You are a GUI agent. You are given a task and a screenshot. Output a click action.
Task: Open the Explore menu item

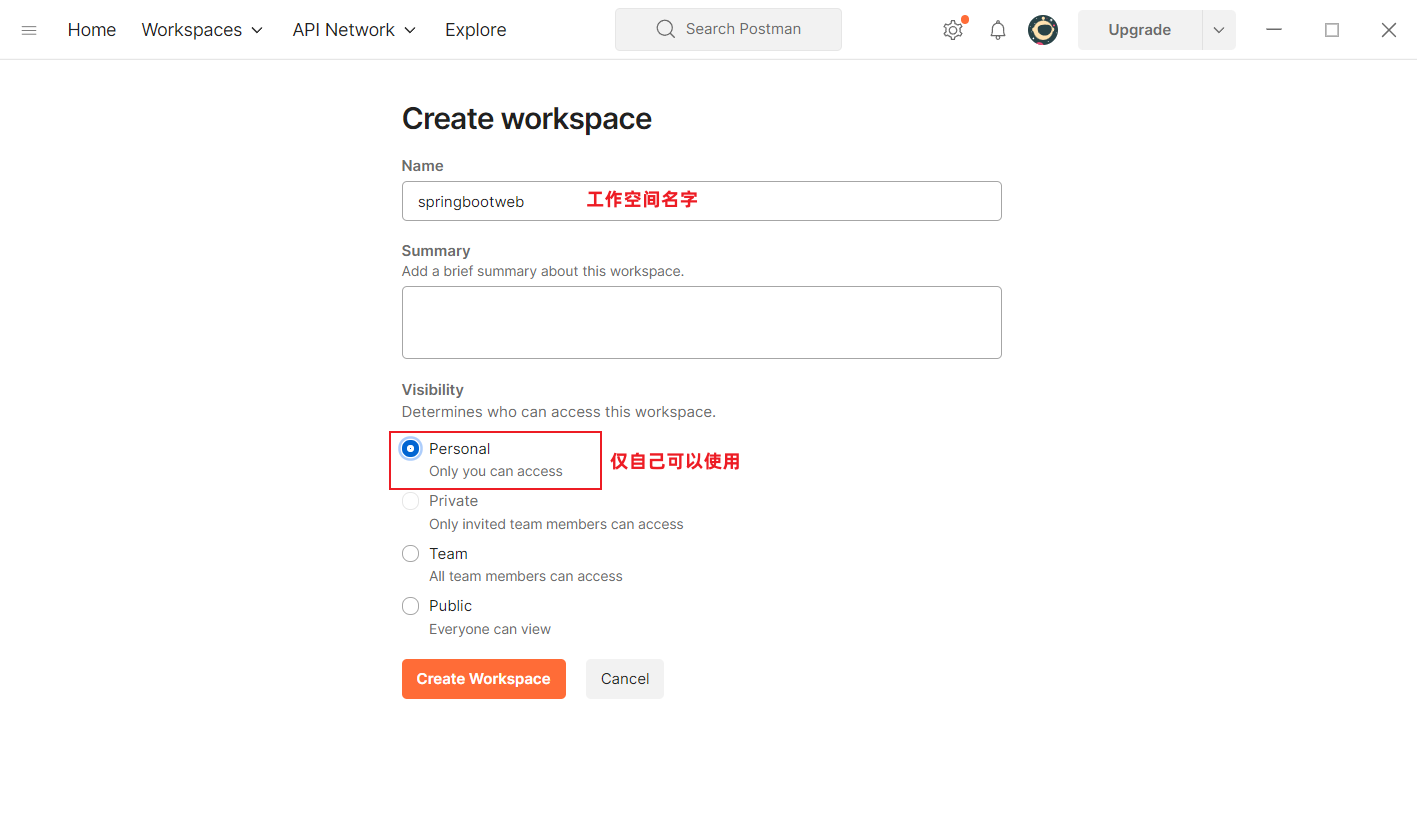pyautogui.click(x=475, y=30)
